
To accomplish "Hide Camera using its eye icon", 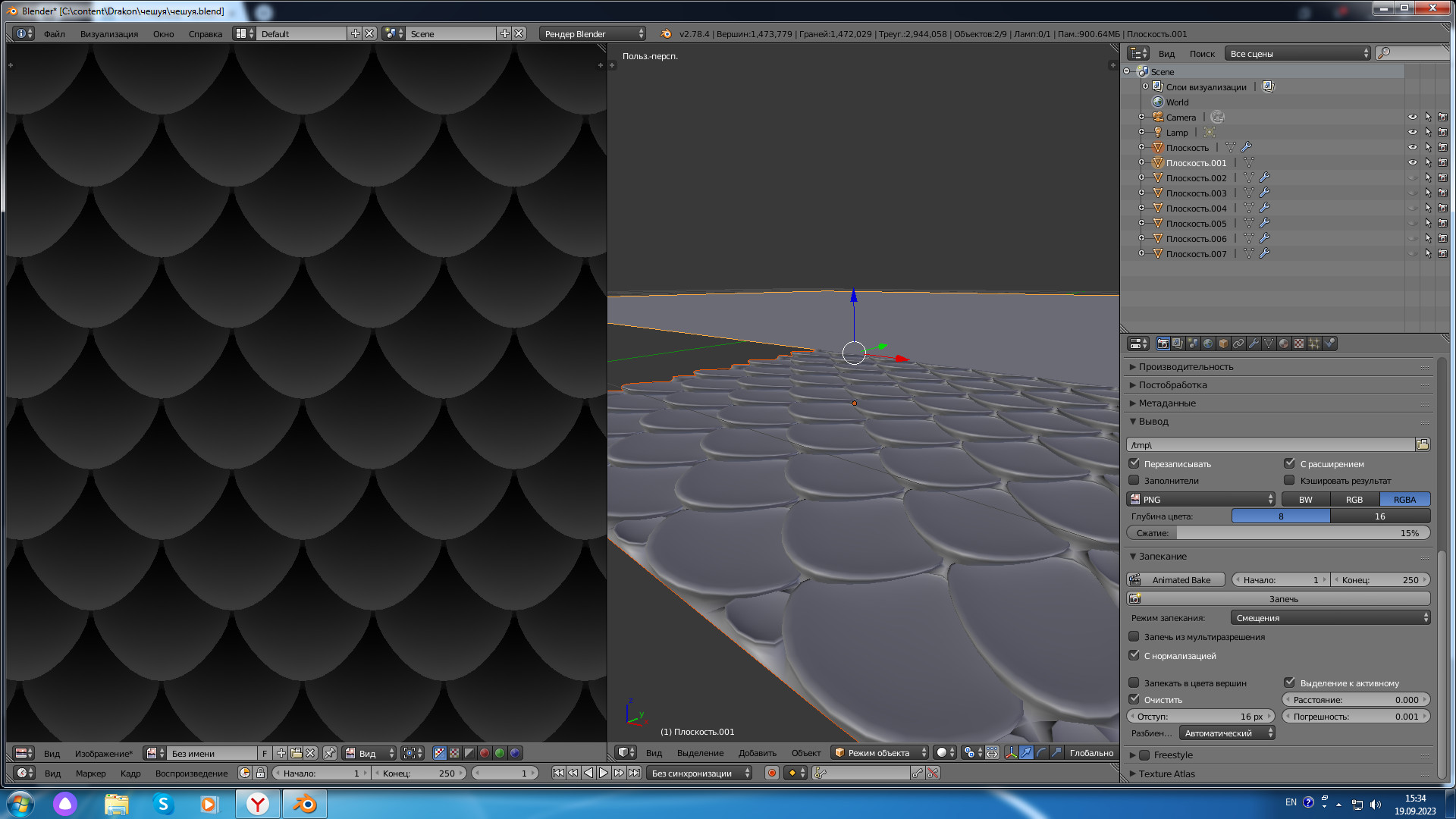I will click(x=1412, y=117).
